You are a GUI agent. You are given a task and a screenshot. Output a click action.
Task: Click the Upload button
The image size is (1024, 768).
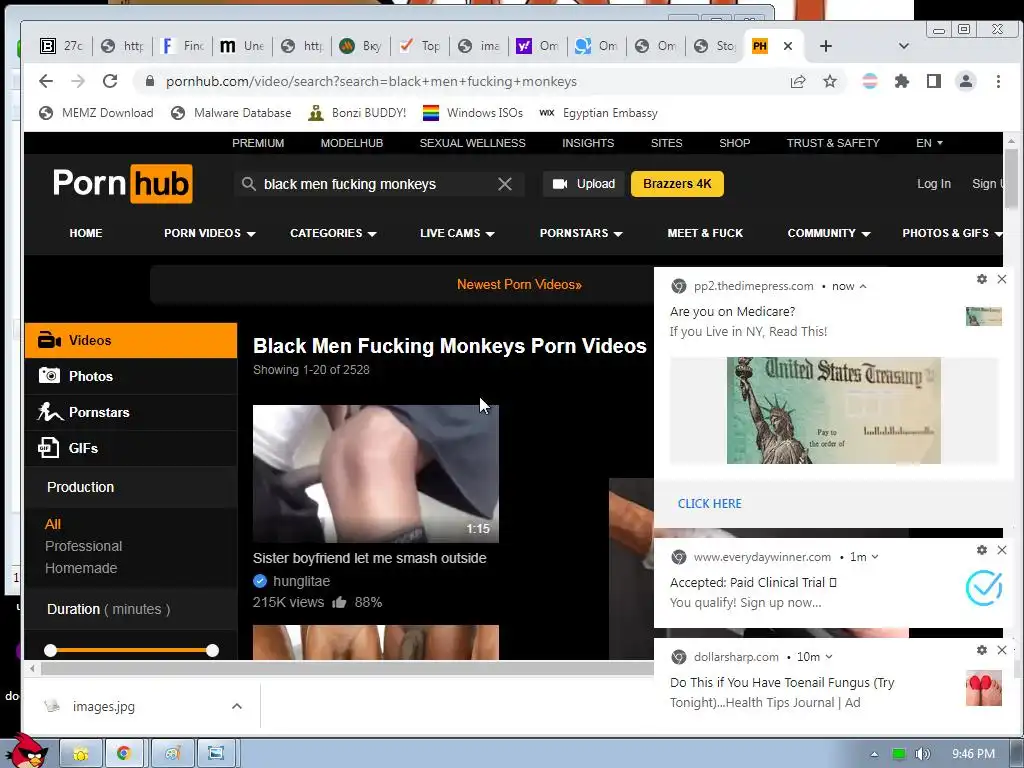[584, 184]
